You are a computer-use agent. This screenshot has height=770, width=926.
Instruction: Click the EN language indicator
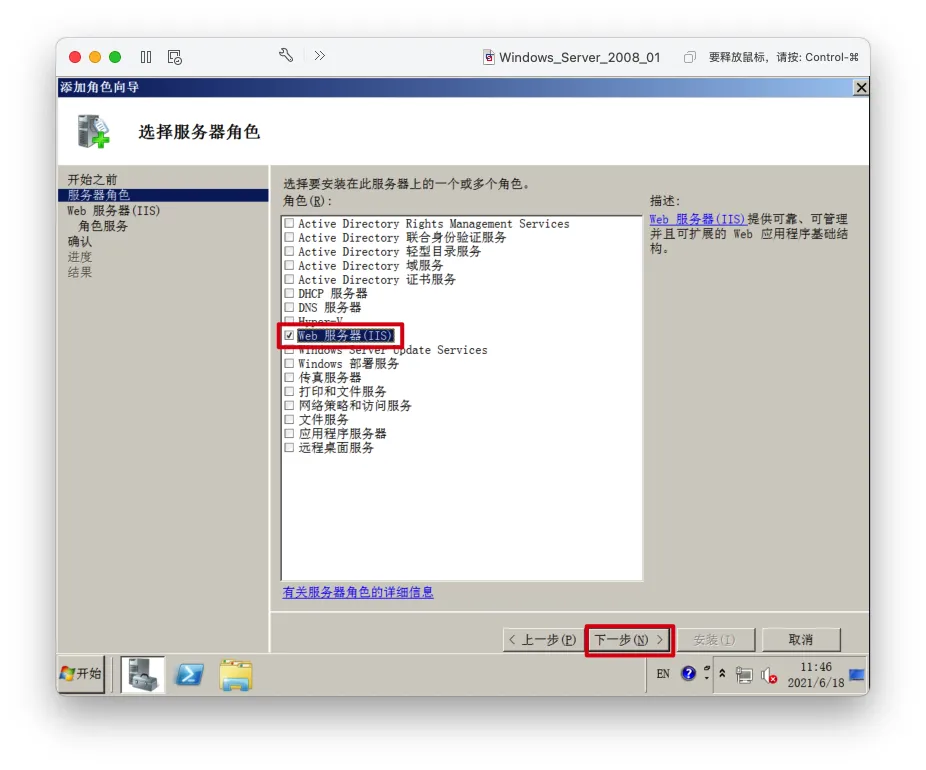tap(663, 674)
